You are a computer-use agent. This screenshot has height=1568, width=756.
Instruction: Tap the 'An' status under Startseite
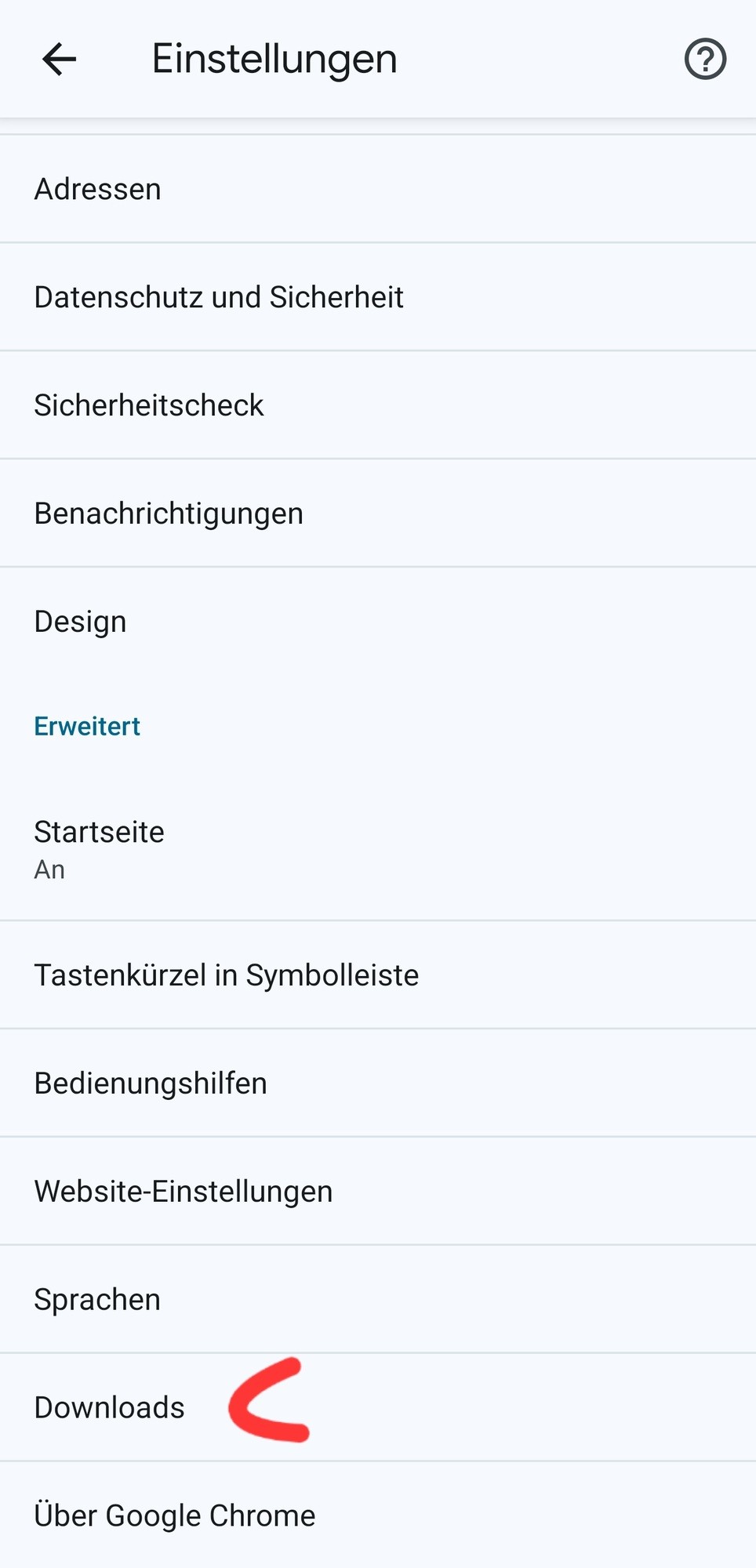49,870
